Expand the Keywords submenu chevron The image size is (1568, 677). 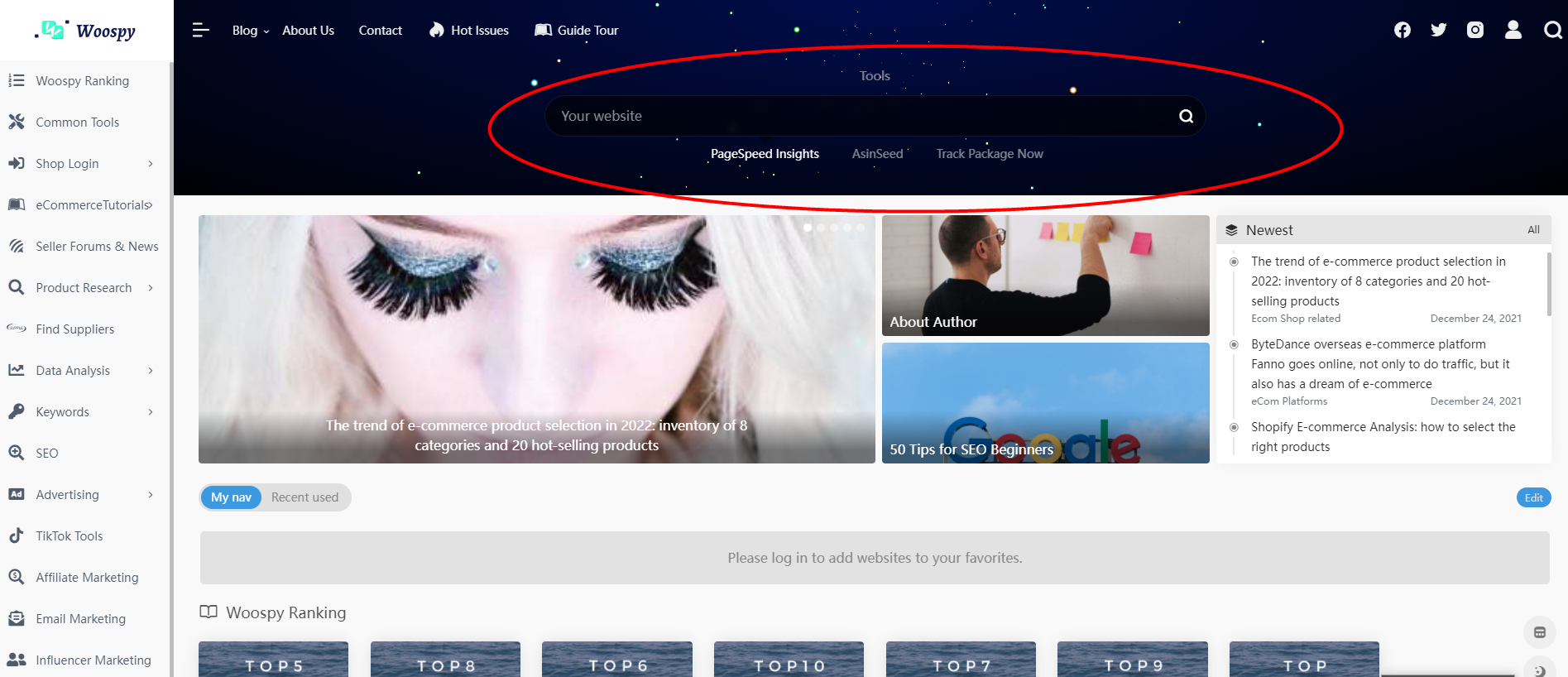(150, 412)
